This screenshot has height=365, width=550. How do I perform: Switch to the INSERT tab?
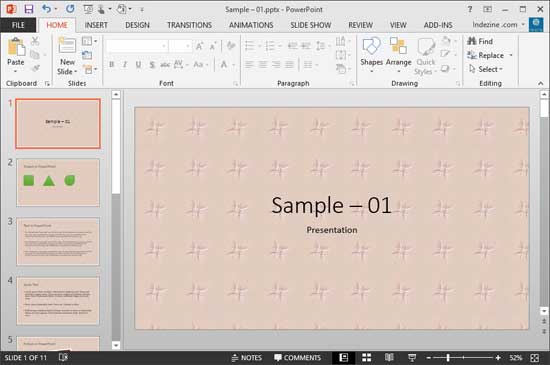tap(96, 25)
